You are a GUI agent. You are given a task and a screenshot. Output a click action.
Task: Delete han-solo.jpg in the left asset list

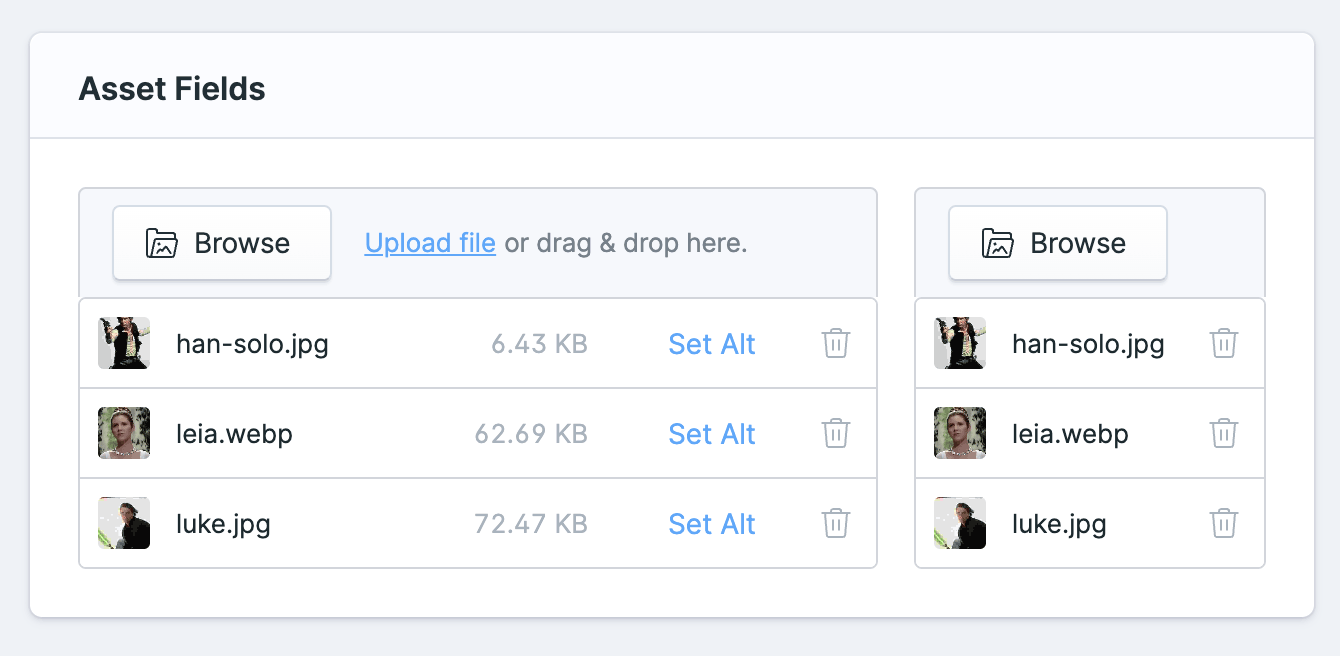point(836,343)
